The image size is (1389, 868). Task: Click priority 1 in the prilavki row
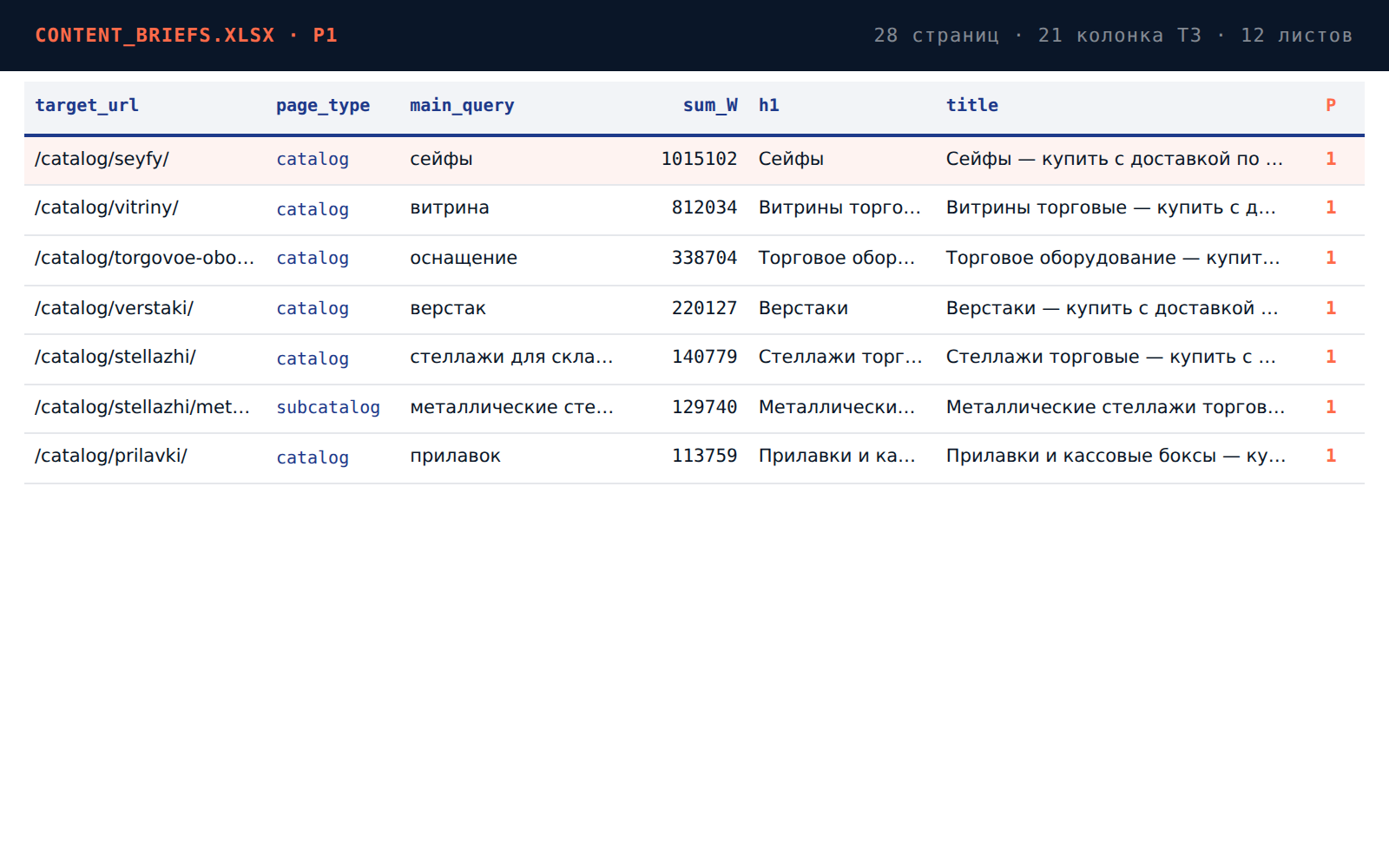[1331, 456]
